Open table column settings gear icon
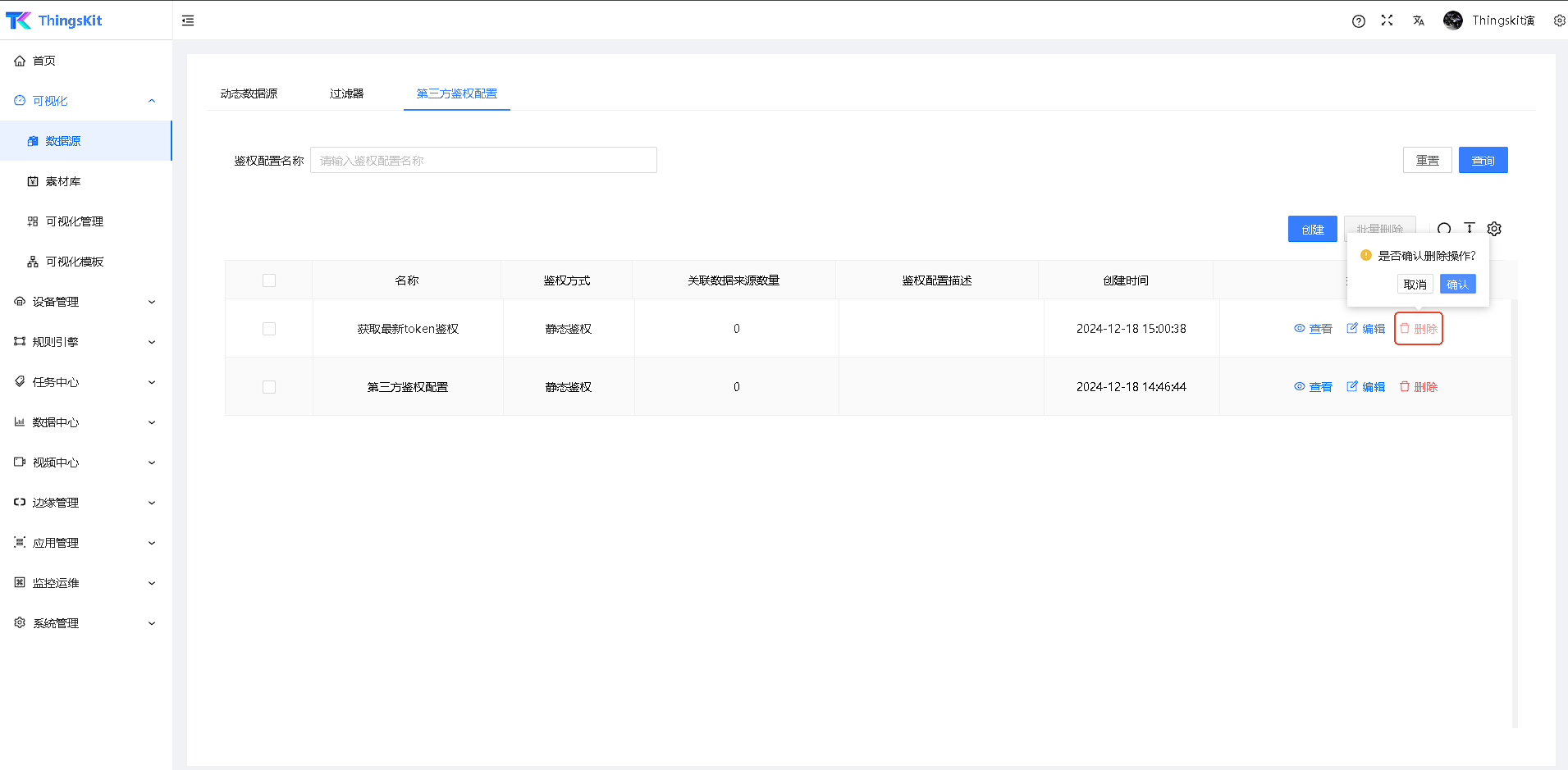Screen dimensions: 1568x770 click(x=1494, y=229)
